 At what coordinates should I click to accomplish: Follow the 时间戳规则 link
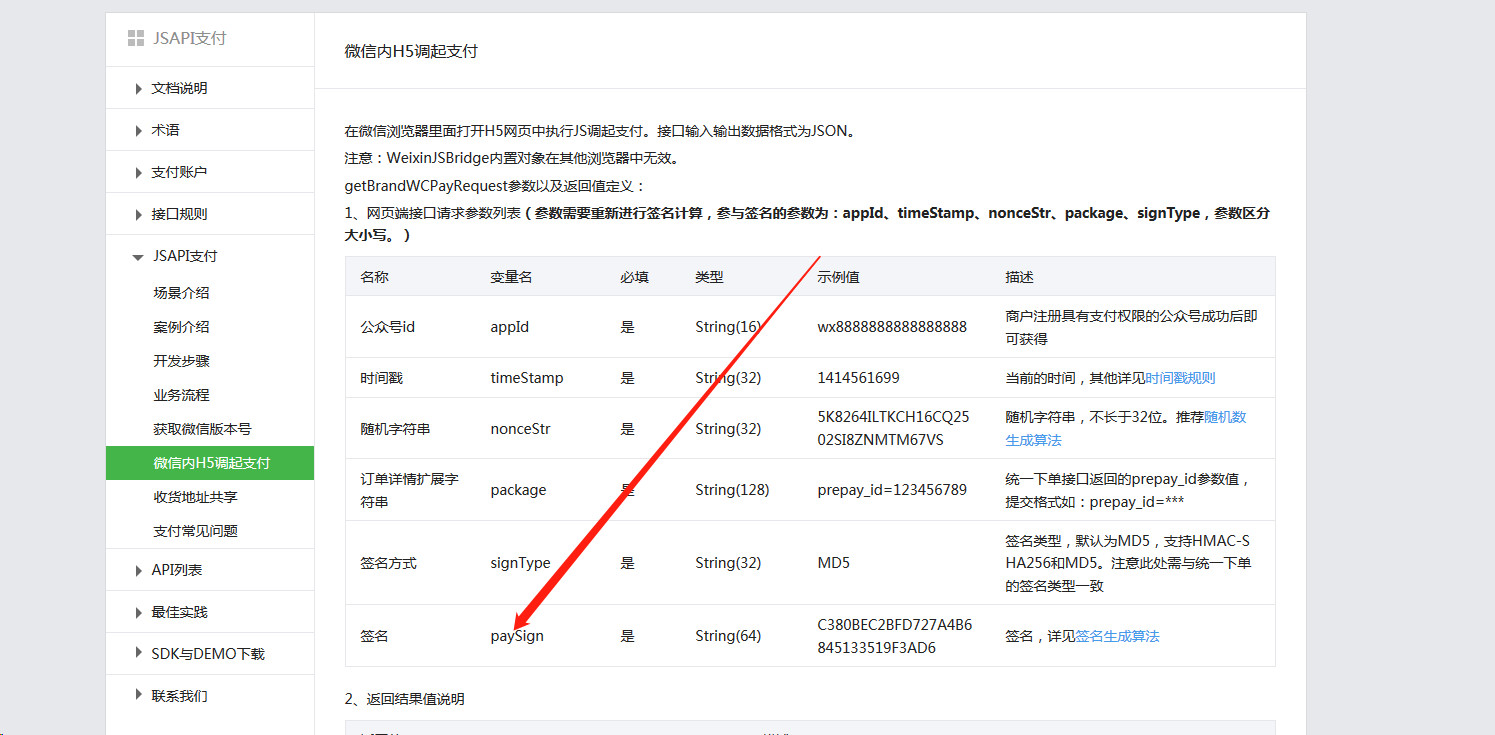(x=1180, y=378)
